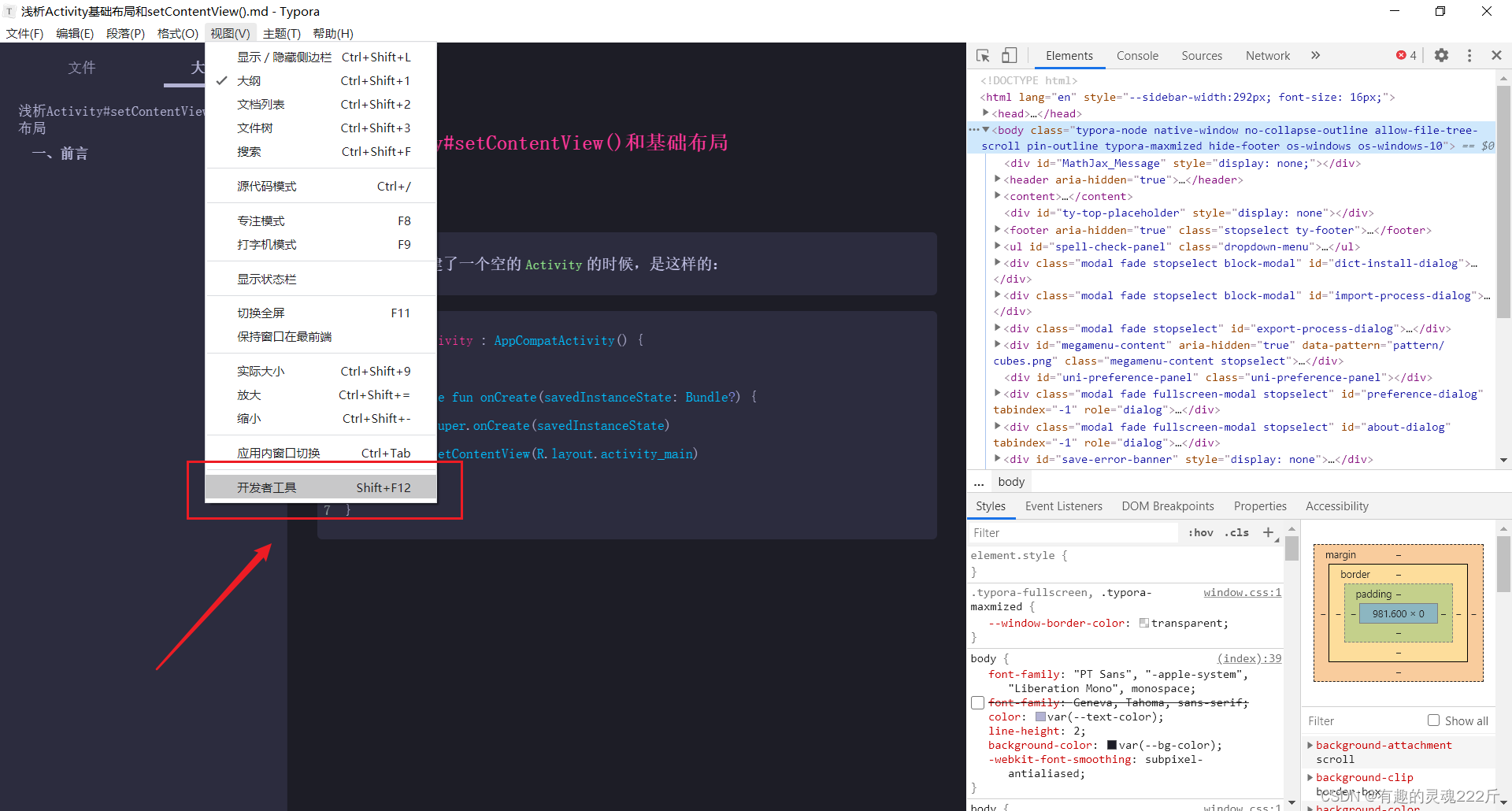
Task: Open DevTools settings with the gear icon
Action: click(x=1442, y=55)
